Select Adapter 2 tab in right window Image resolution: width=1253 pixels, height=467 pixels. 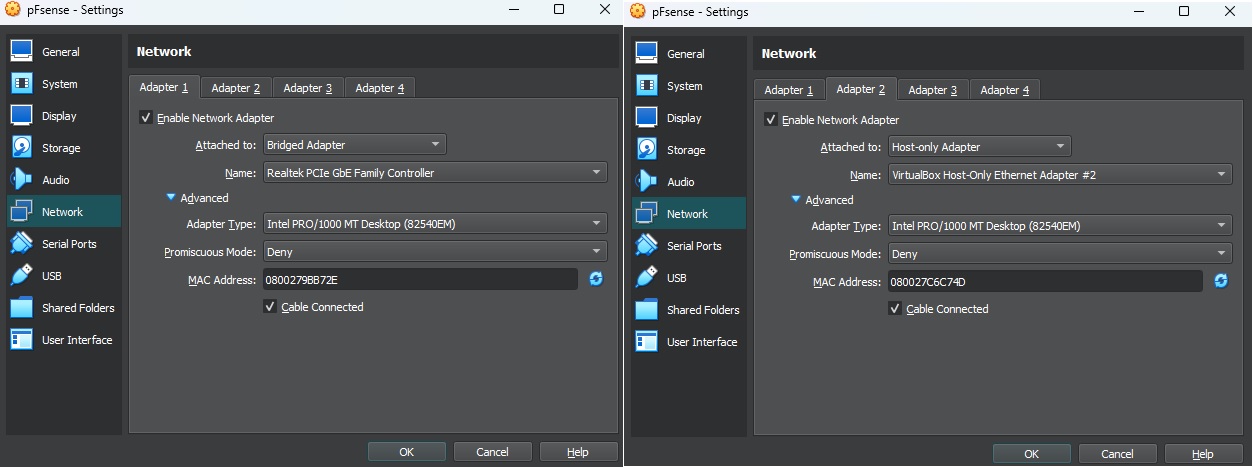pos(861,89)
